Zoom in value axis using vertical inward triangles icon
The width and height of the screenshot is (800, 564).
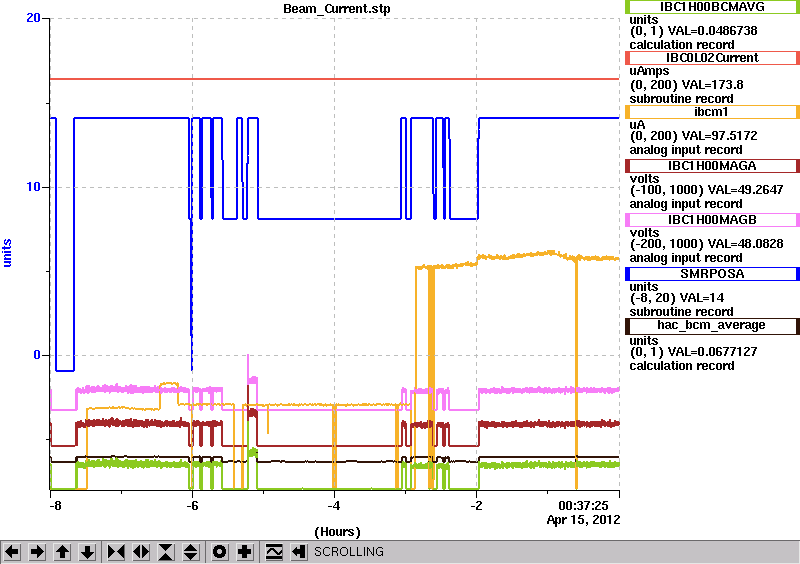pos(166,552)
